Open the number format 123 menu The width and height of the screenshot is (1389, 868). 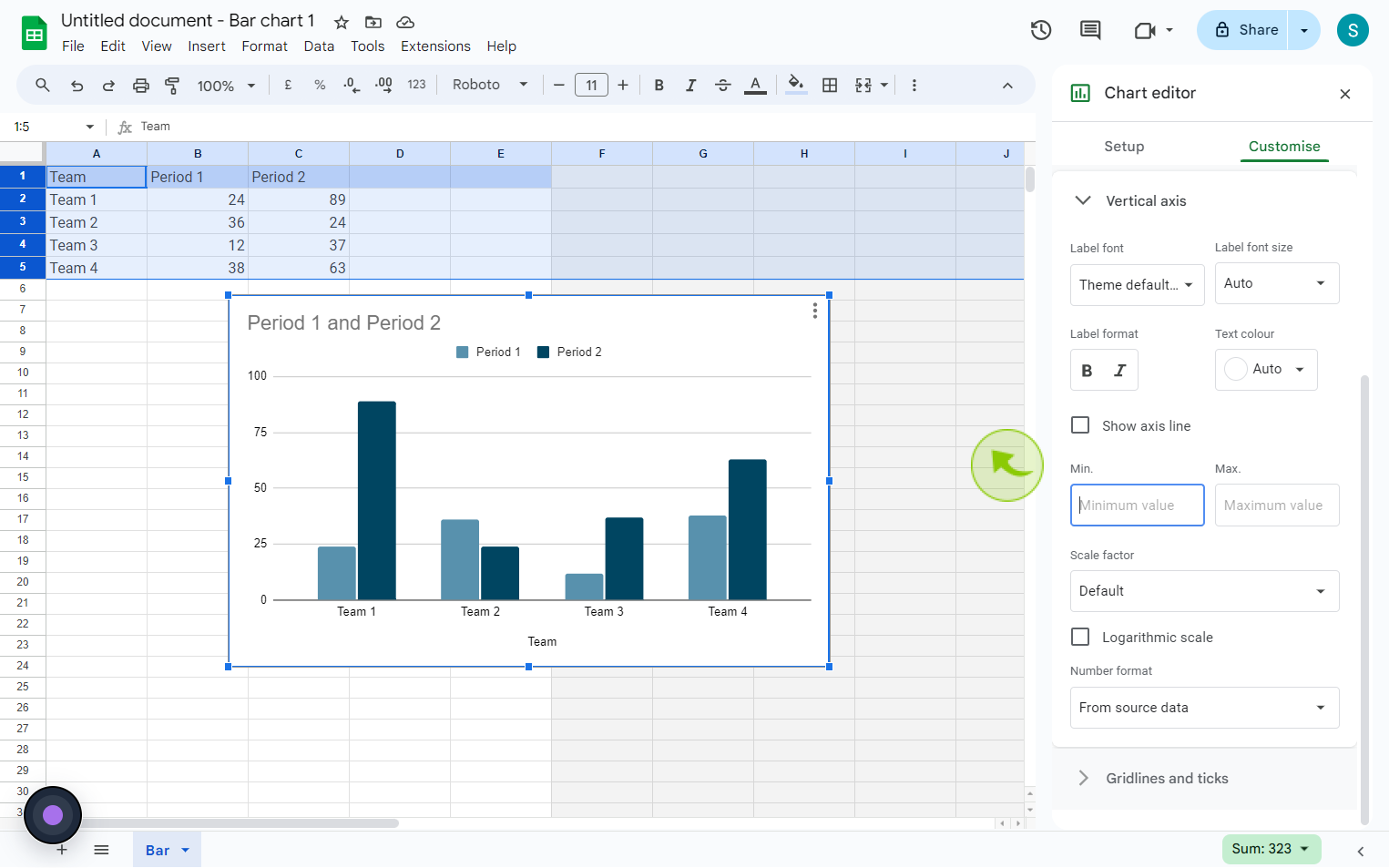point(416,85)
